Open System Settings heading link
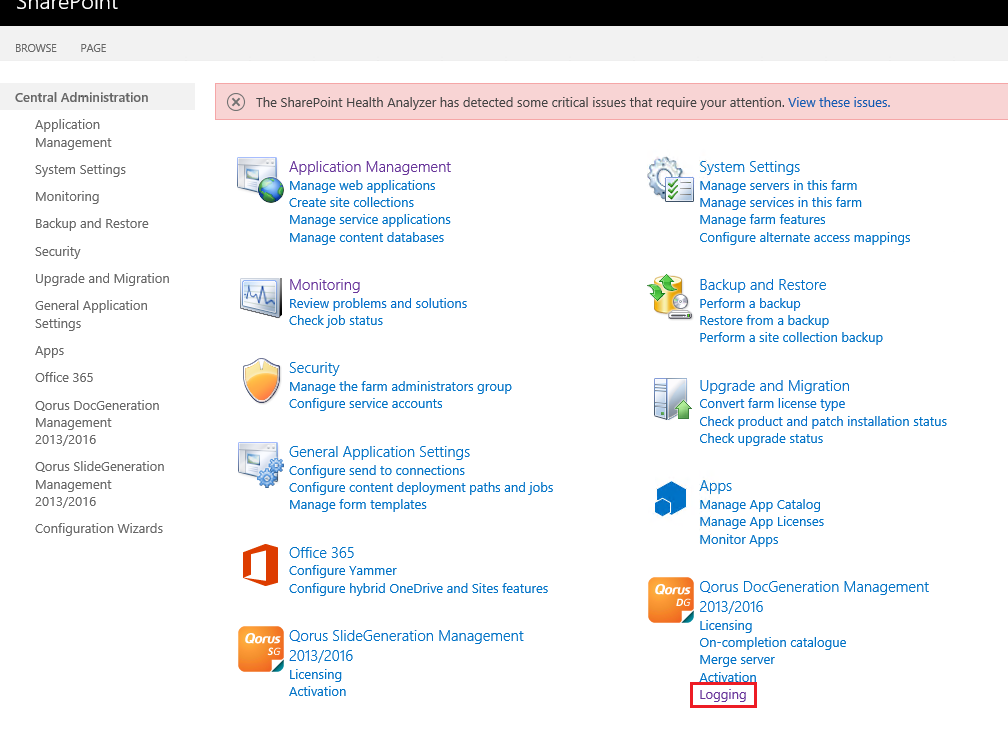 750,166
